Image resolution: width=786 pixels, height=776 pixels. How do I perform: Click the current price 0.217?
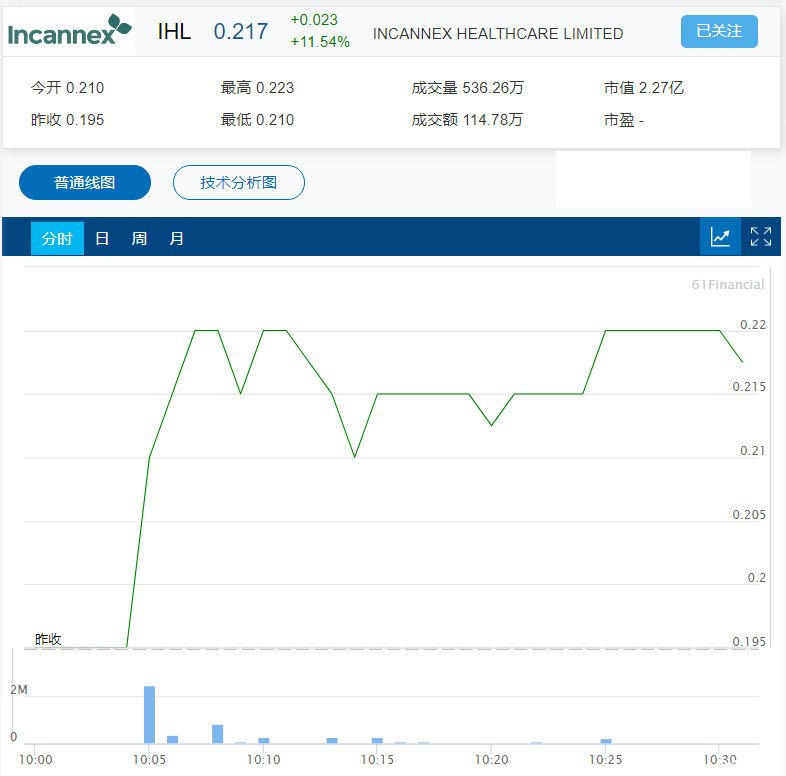coord(241,32)
